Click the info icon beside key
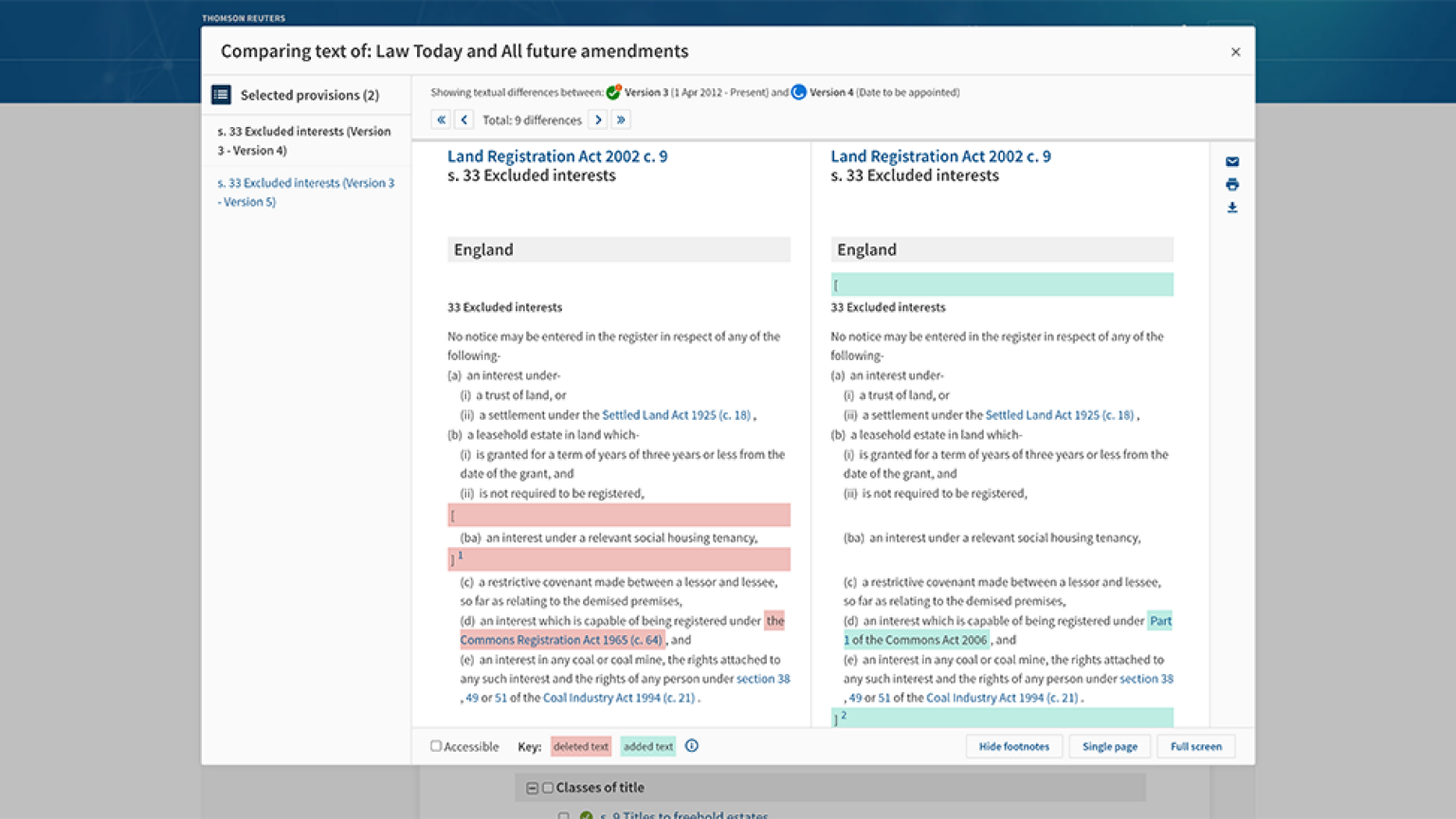Viewport: 1456px width, 819px height. click(692, 746)
